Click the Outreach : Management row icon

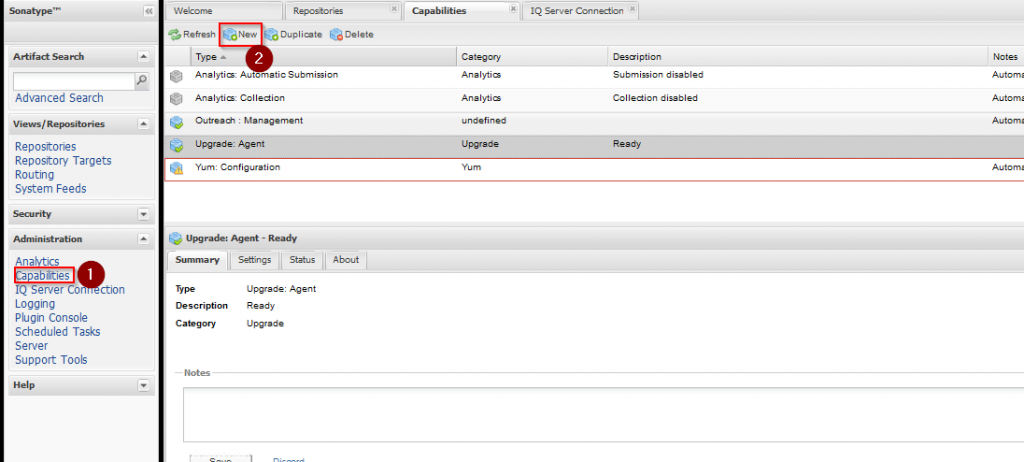177,121
